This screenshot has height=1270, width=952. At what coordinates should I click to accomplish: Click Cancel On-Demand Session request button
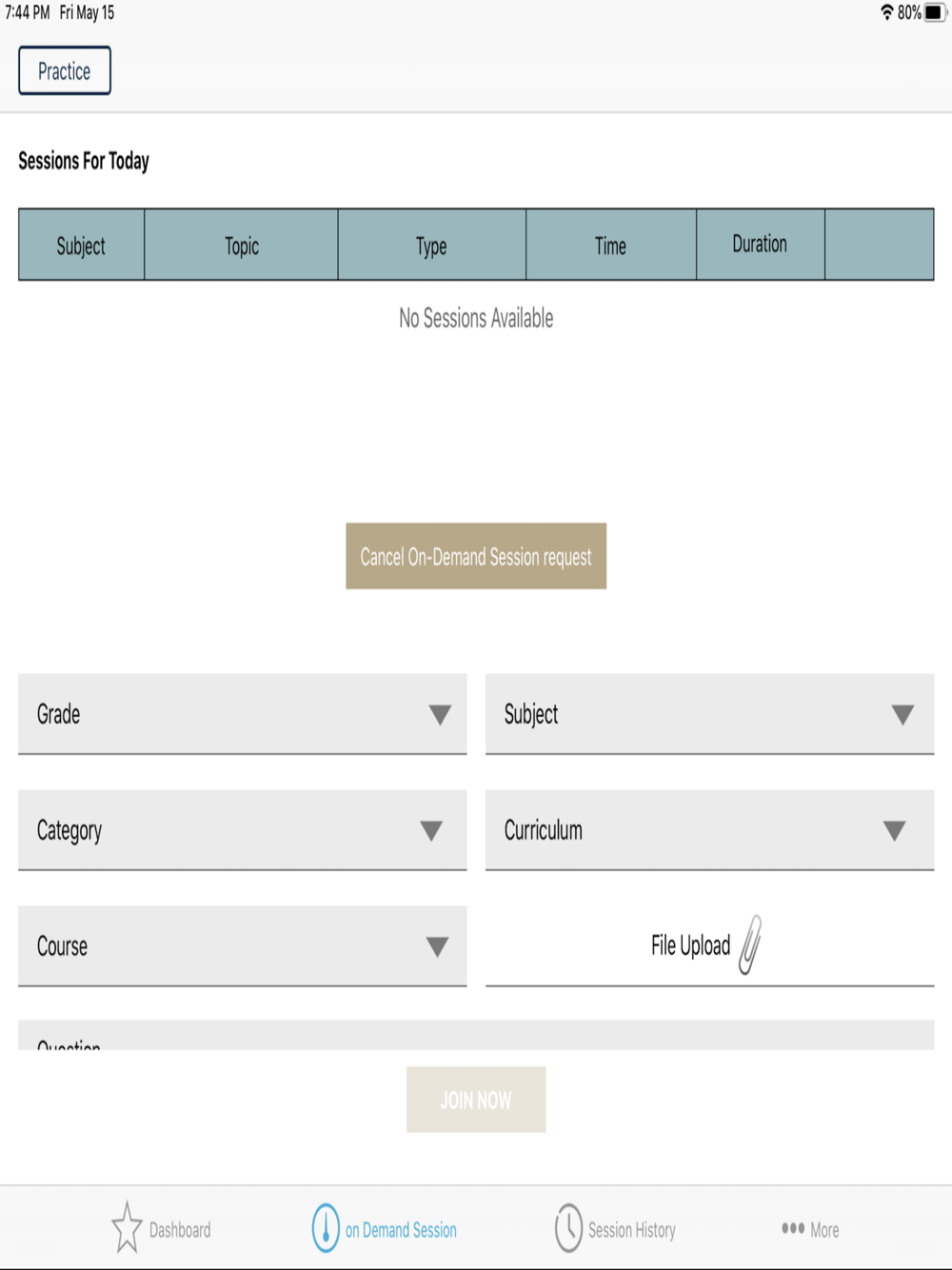click(x=476, y=556)
